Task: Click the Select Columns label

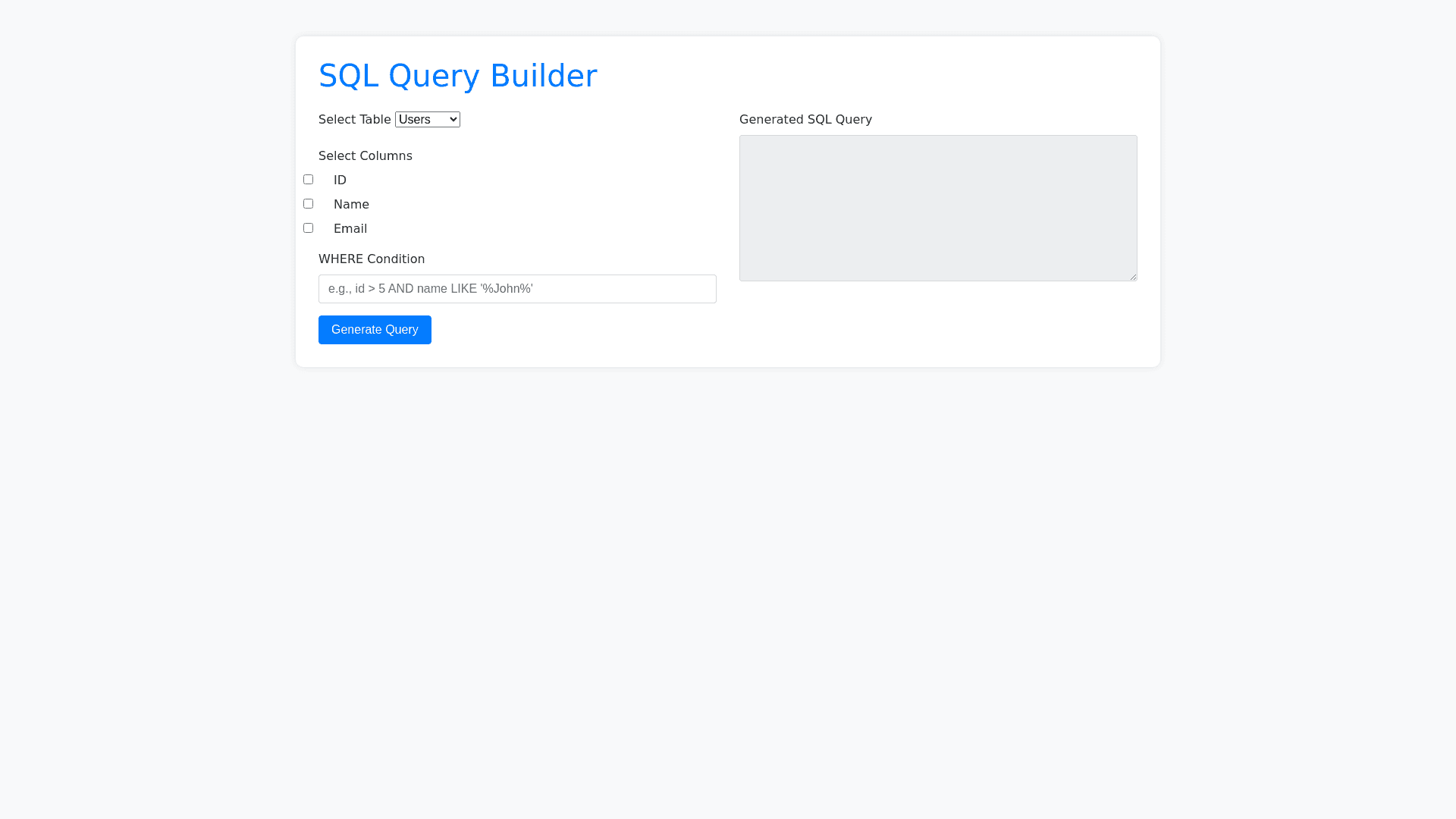Action: [365, 156]
